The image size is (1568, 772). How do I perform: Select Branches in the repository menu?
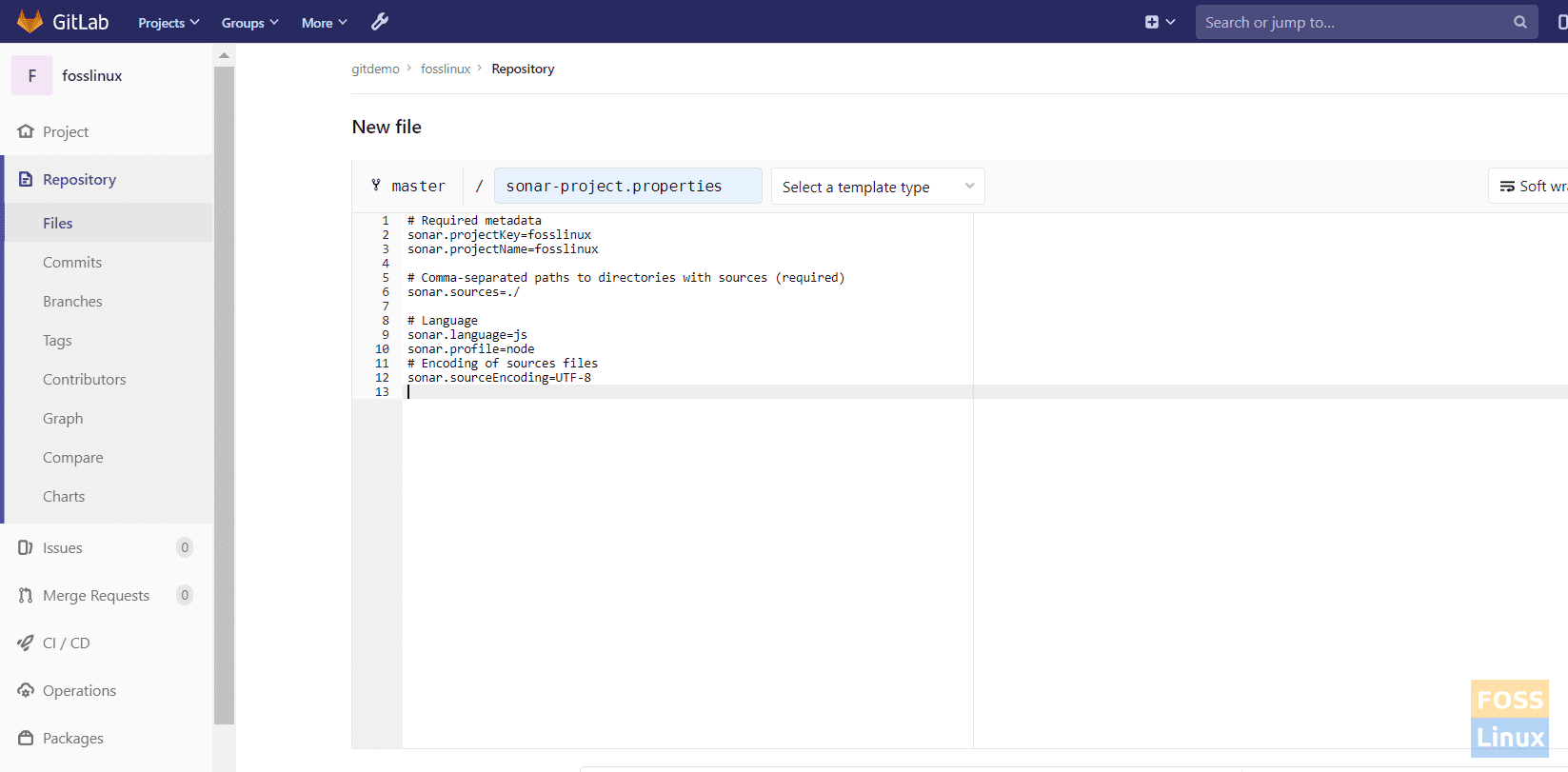pos(72,301)
